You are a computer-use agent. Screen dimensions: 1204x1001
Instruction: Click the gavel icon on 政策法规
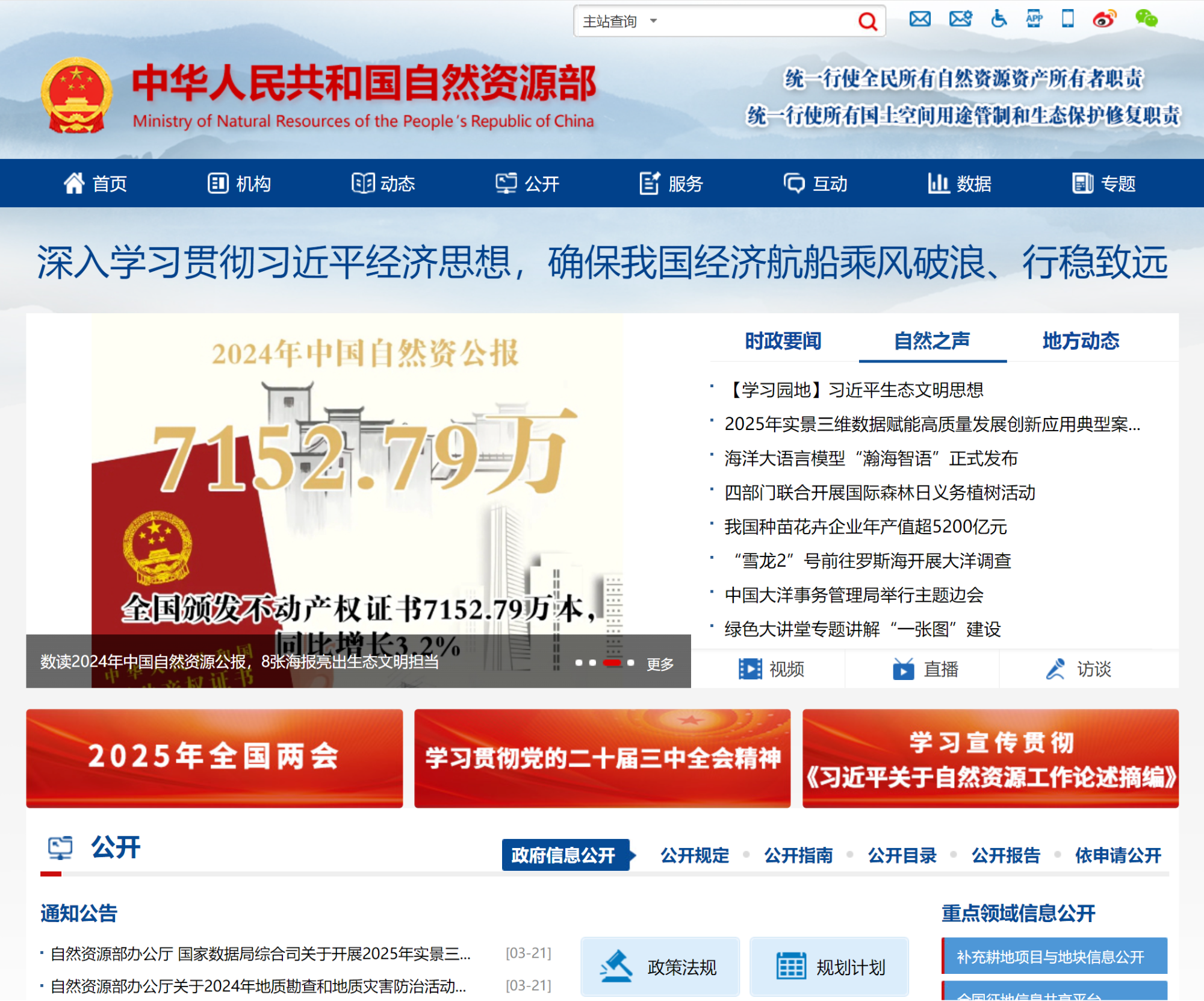click(x=616, y=966)
